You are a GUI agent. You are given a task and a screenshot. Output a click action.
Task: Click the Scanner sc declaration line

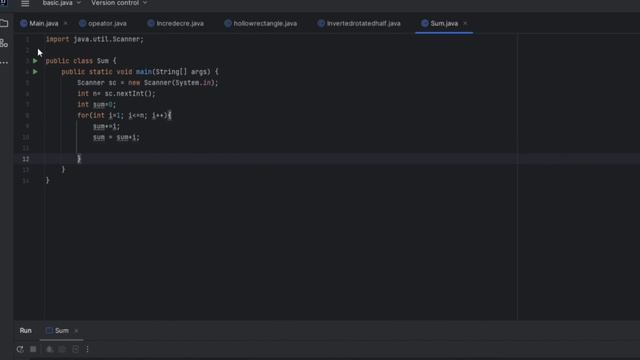point(148,83)
